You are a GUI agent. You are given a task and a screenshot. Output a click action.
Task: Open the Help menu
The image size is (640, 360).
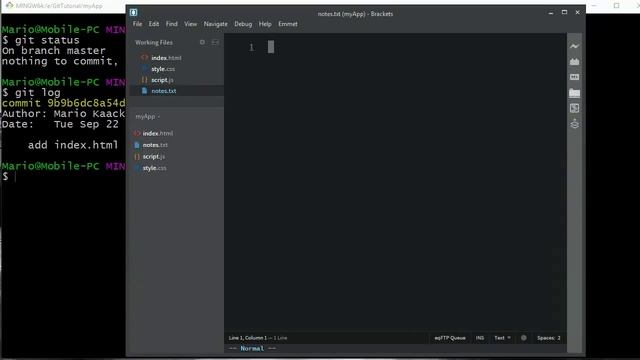click(x=265, y=24)
